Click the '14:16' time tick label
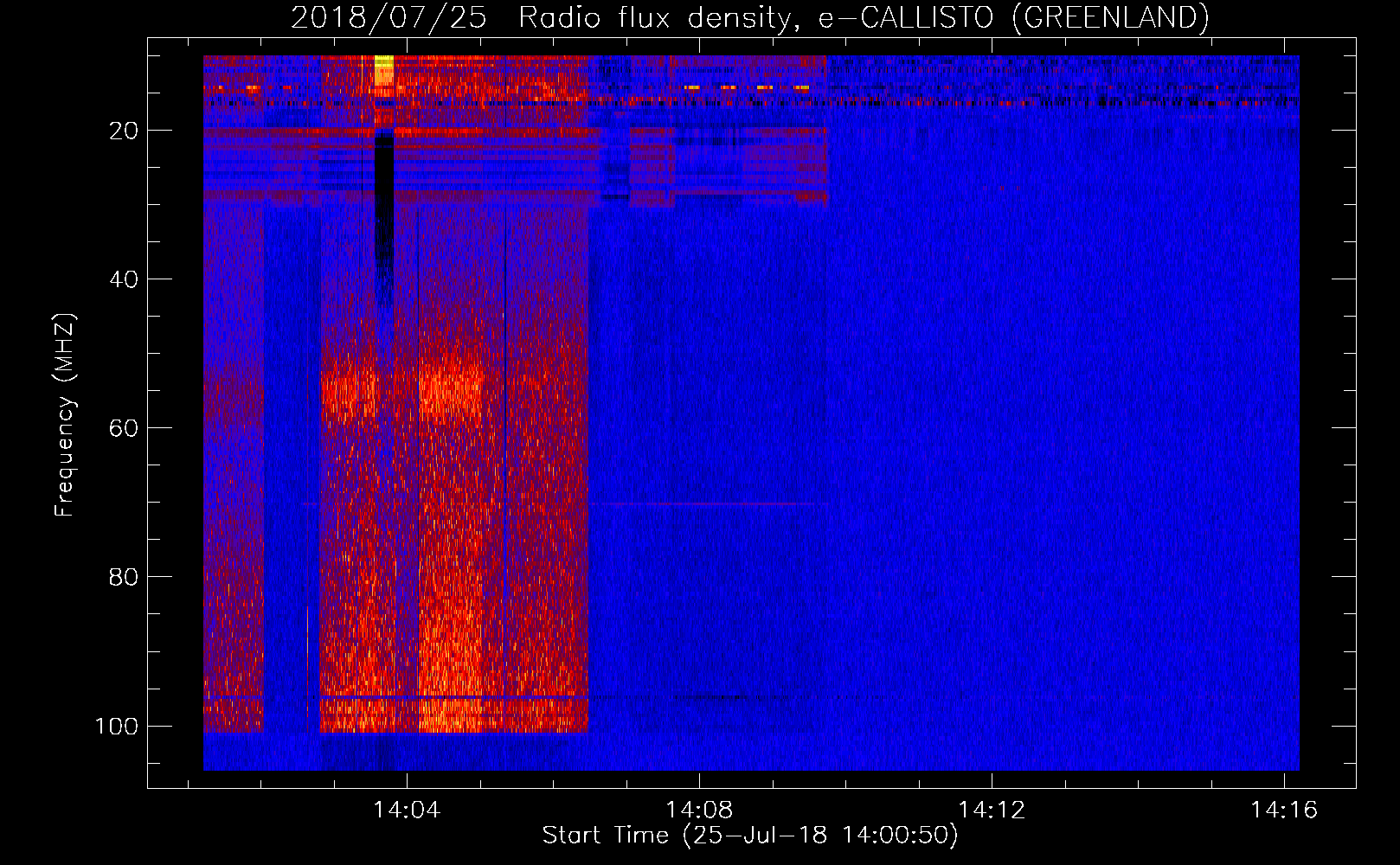Image resolution: width=1400 pixels, height=865 pixels. point(1284,810)
